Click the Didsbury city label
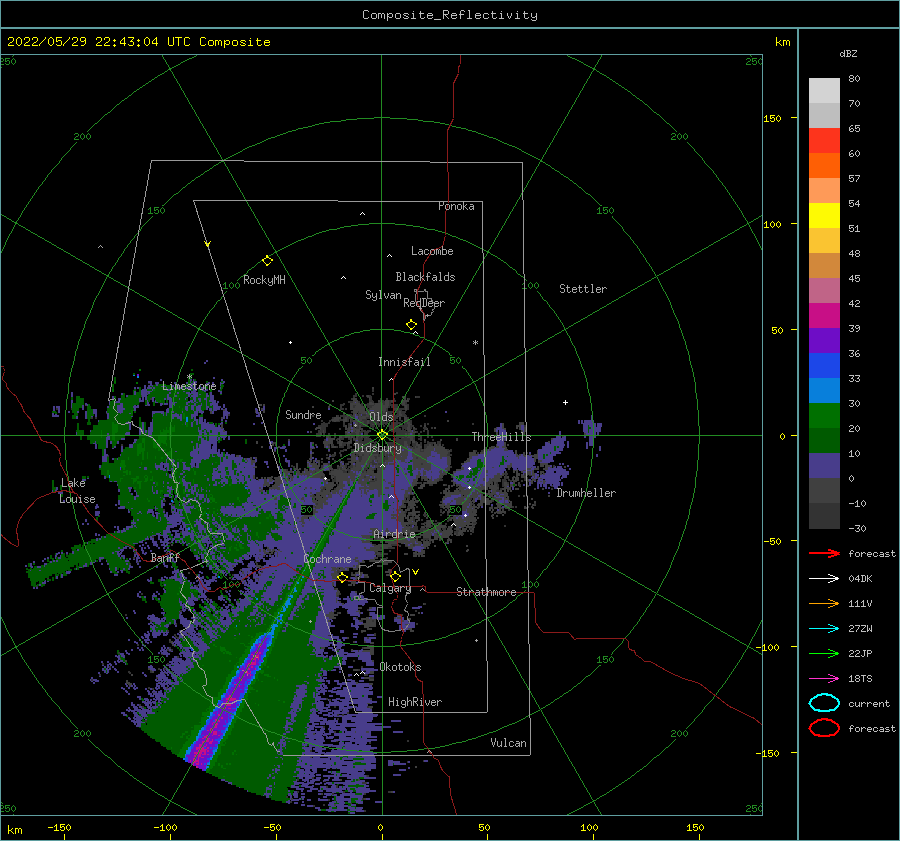This screenshot has height=841, width=900. click(377, 448)
